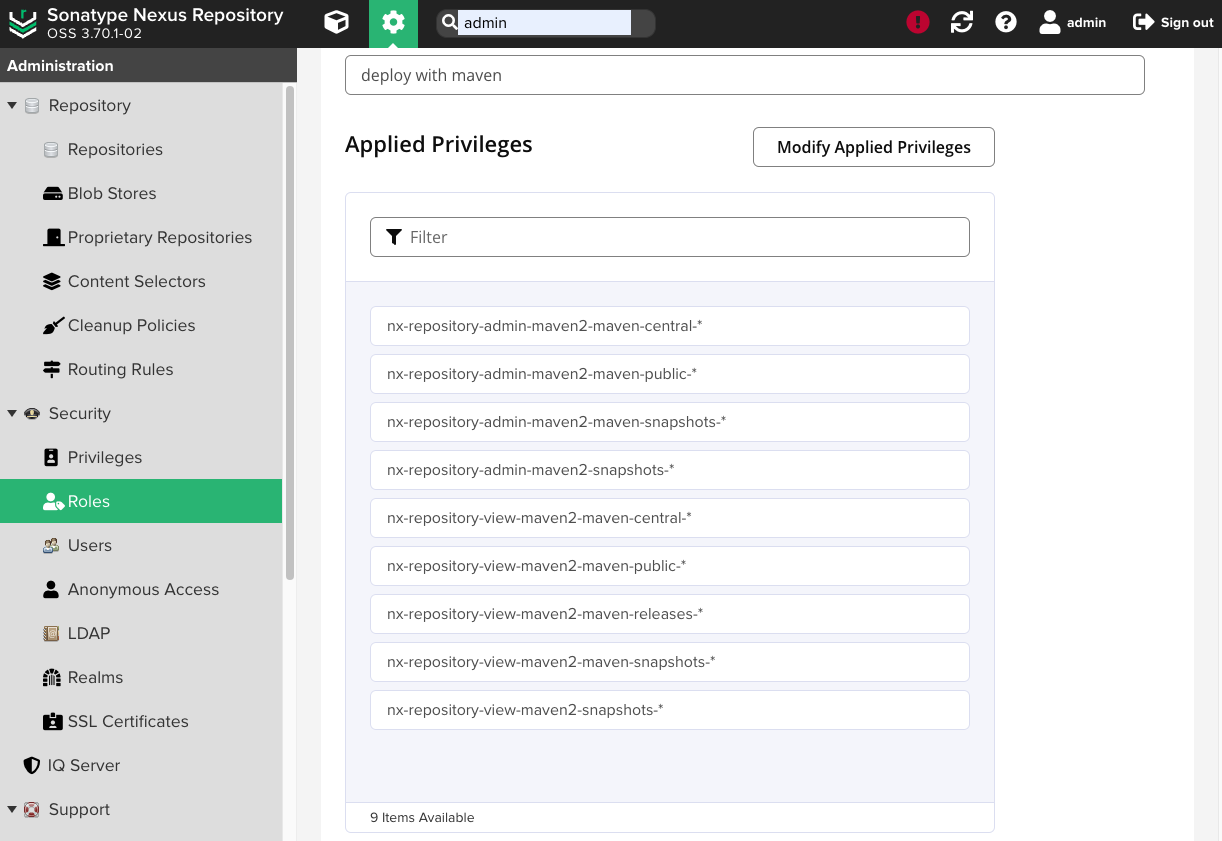The height and width of the screenshot is (841, 1222).
Task: Open the Help question mark icon
Action: click(1006, 22)
